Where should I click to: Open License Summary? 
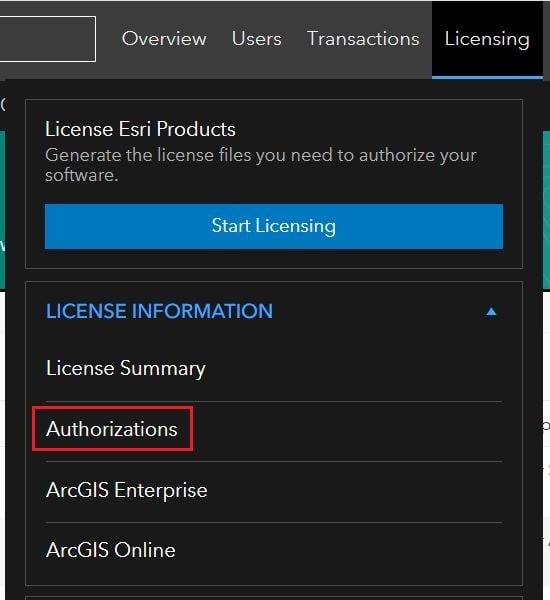point(126,368)
